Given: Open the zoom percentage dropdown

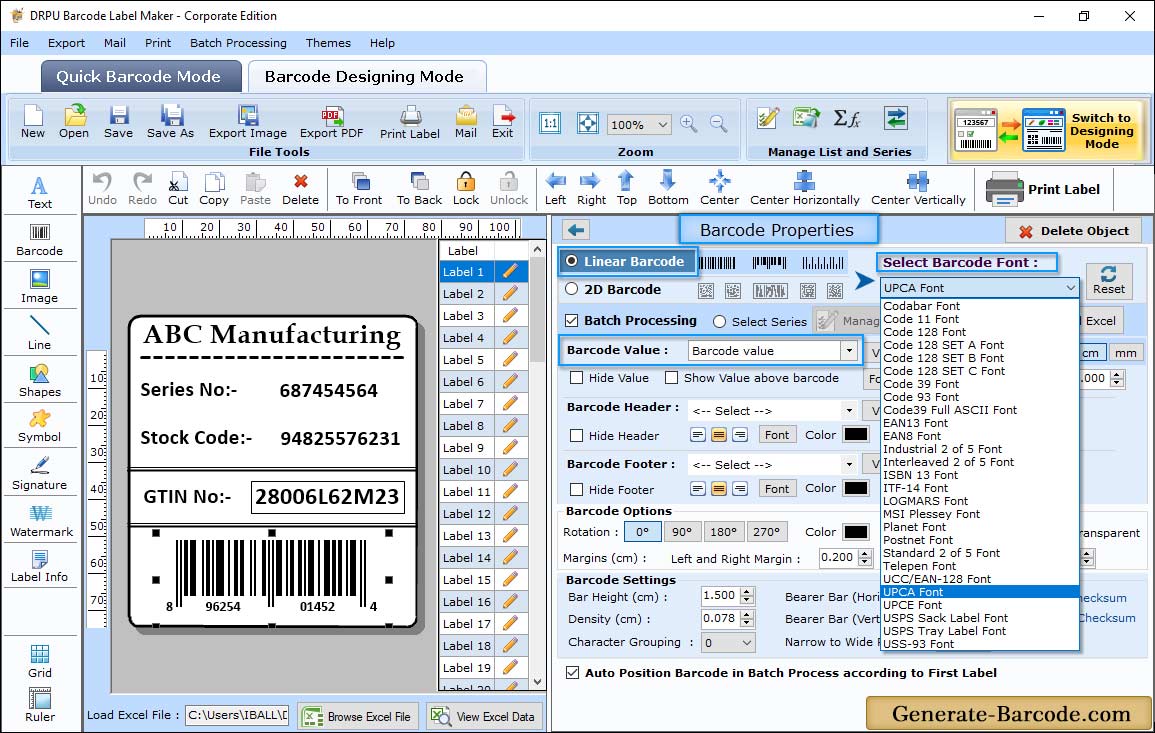Looking at the screenshot, I should point(662,124).
